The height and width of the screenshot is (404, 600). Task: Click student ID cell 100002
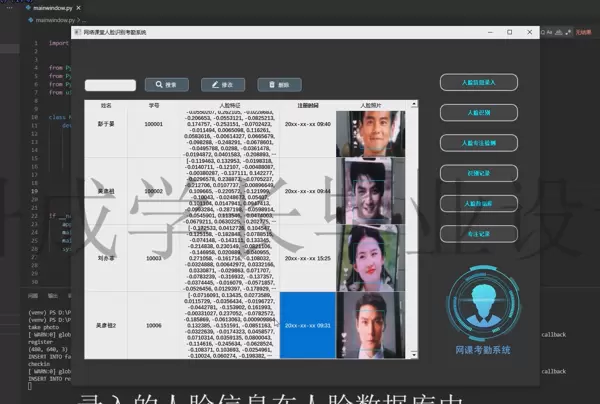tap(154, 191)
